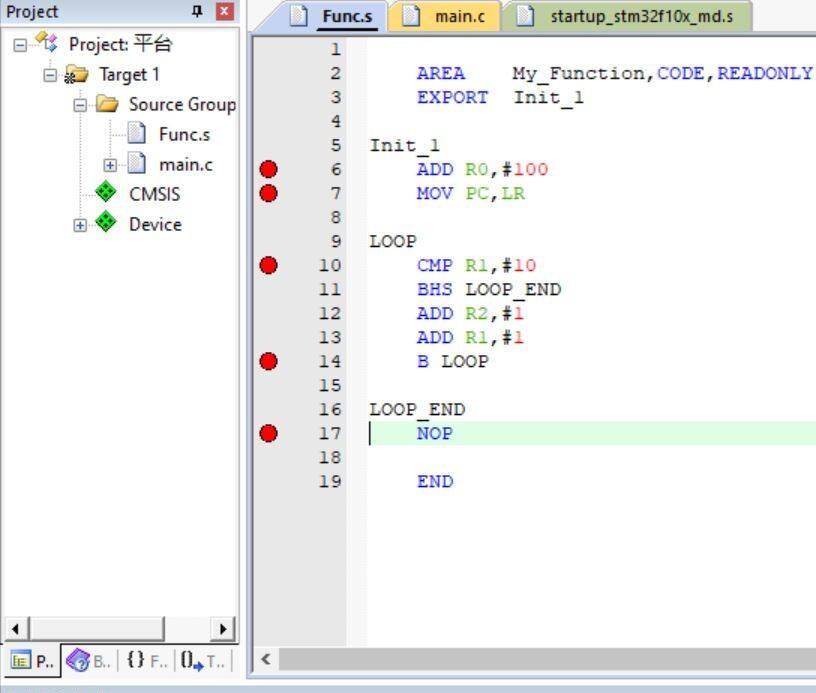Click the LOOP label on line 9
The image size is (816, 693).
click(x=393, y=241)
